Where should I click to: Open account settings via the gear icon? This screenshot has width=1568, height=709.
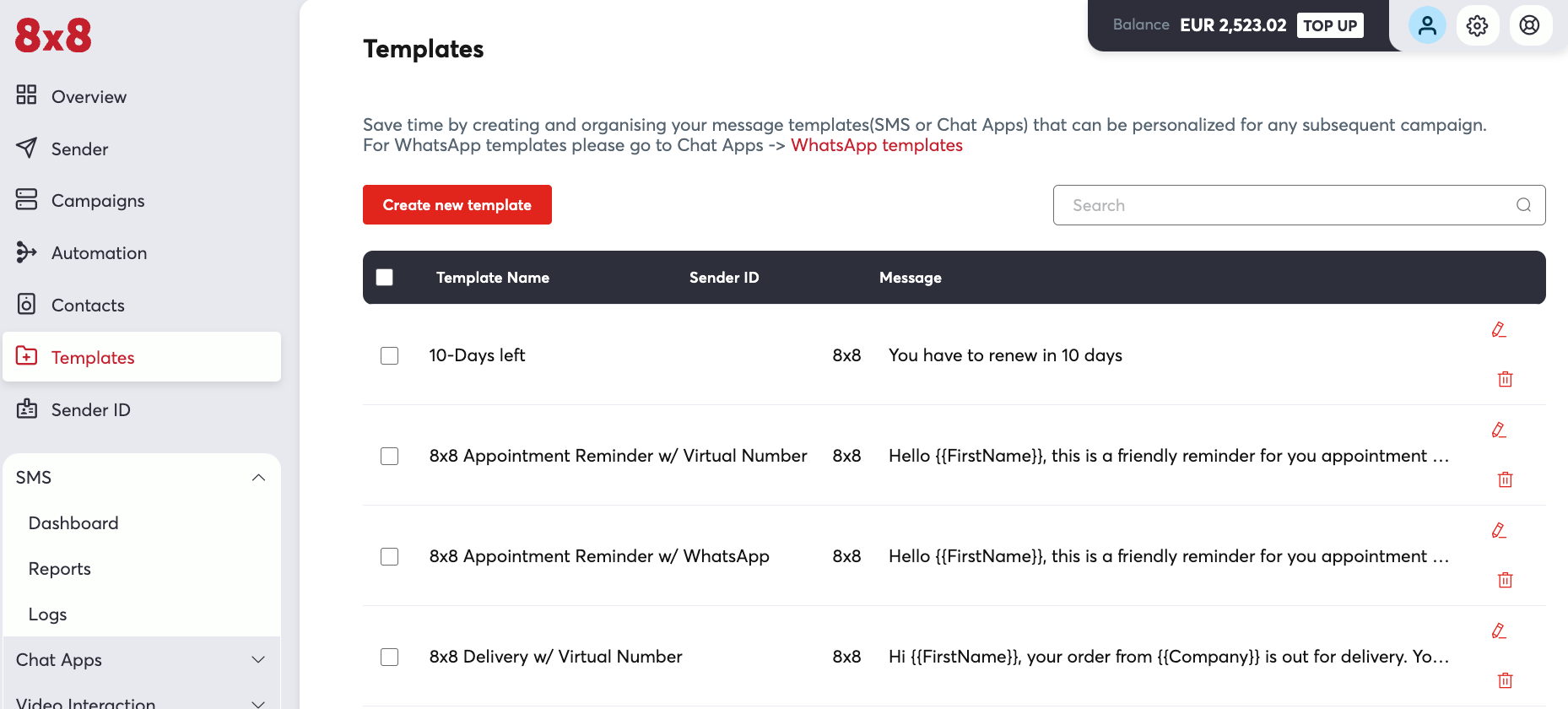point(1478,25)
